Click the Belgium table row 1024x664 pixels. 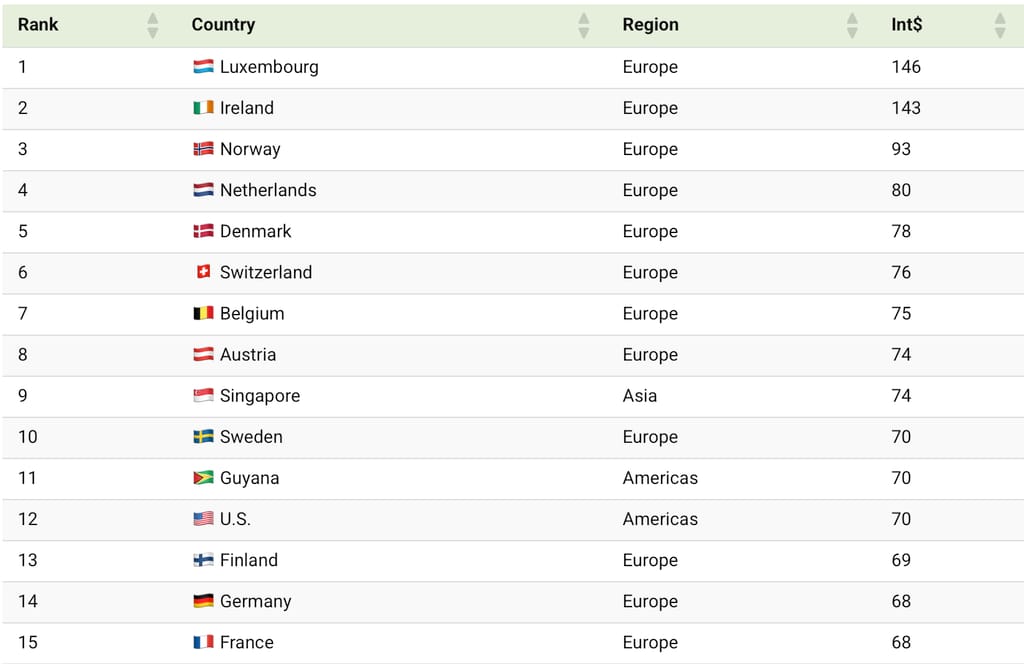click(512, 313)
